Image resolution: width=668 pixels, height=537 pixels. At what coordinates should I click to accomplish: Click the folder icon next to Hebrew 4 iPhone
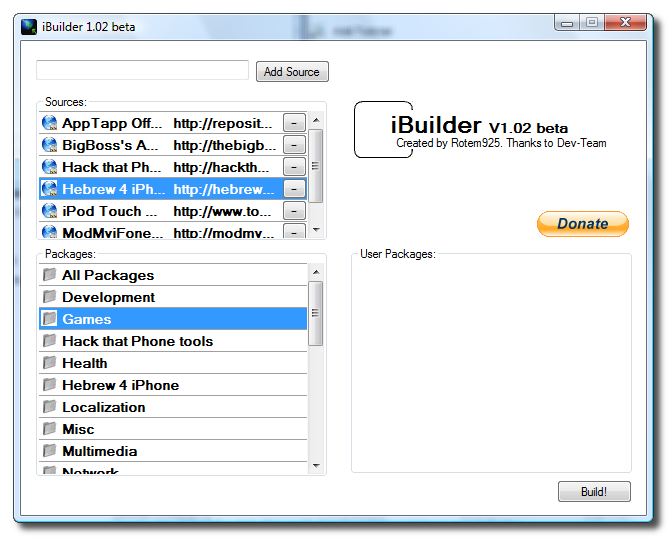(49, 385)
